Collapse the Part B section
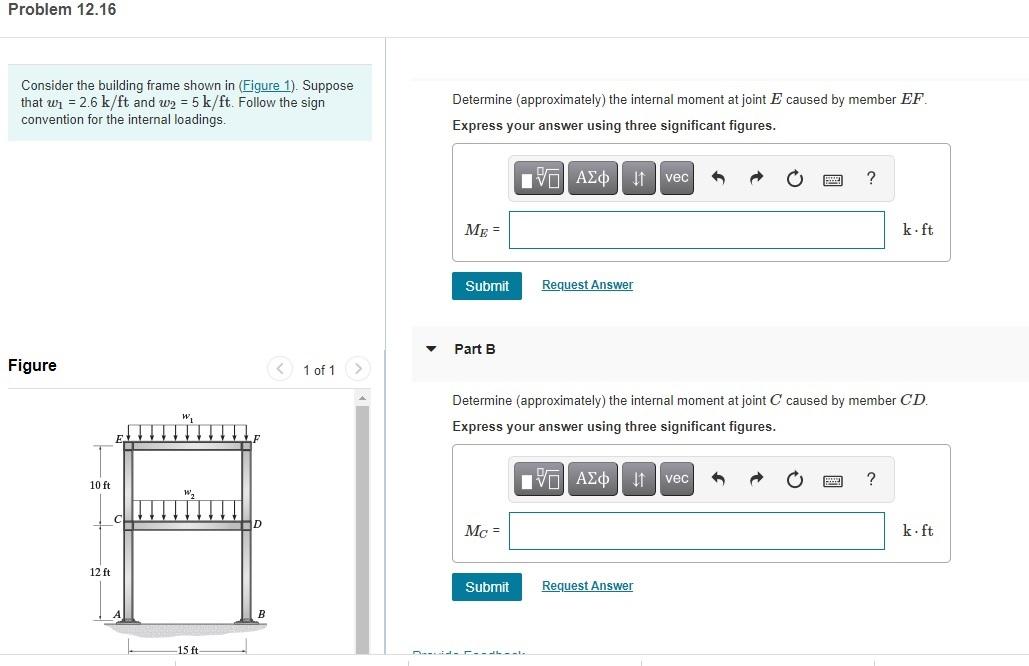Viewport: 1029px width, 666px height. pos(431,348)
